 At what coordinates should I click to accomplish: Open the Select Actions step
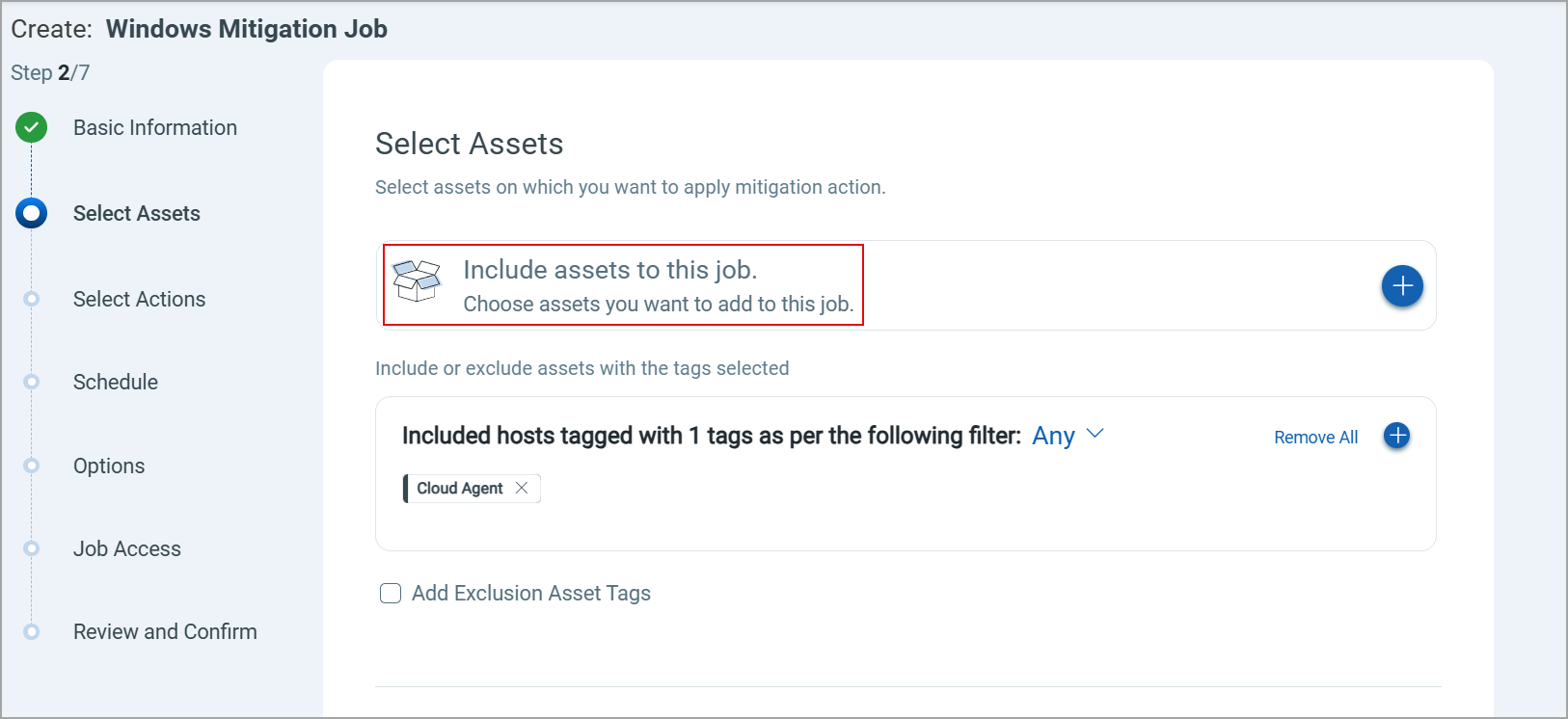139,299
